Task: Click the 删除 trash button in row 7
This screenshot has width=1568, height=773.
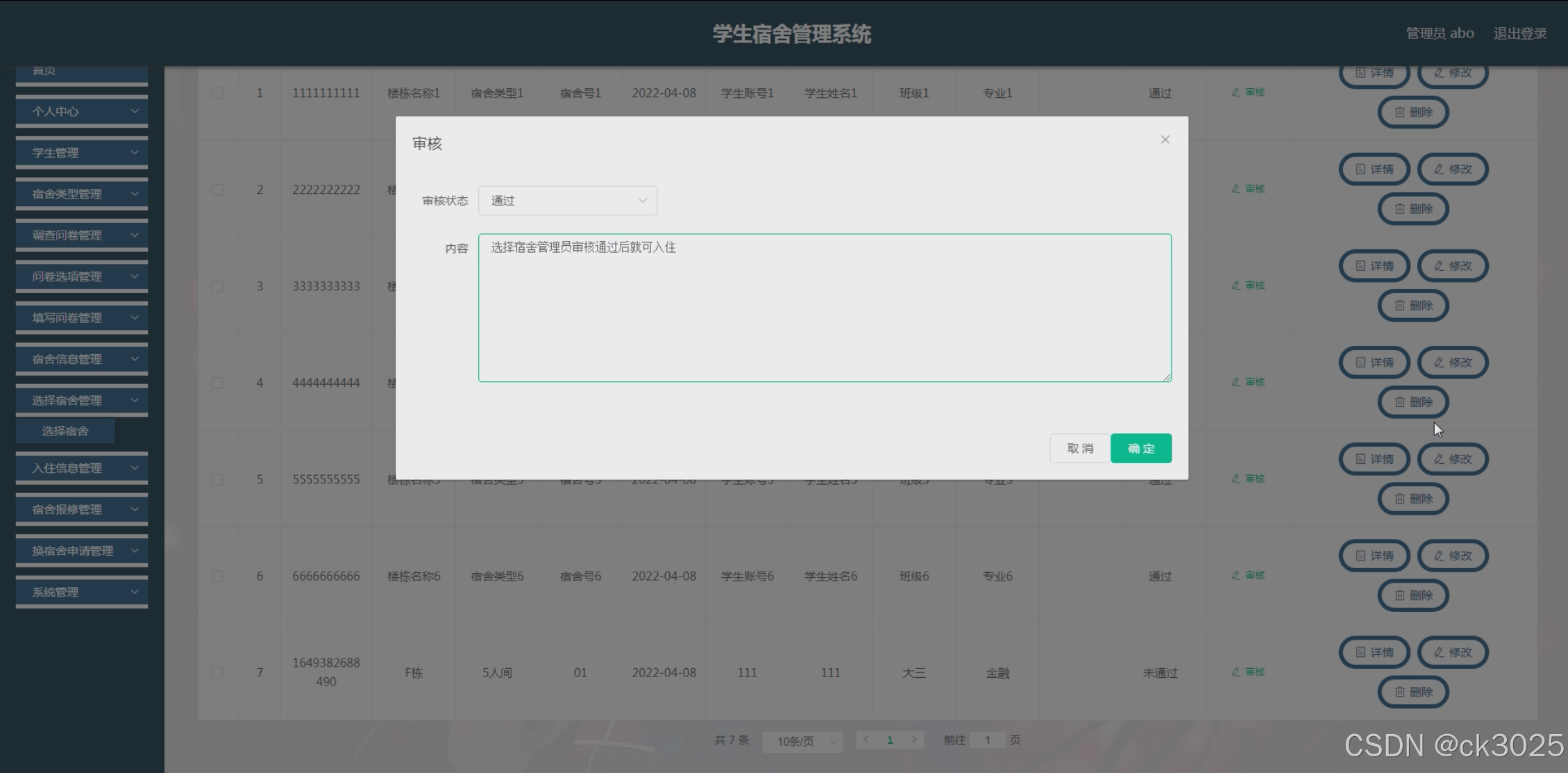Action: coord(1413,692)
